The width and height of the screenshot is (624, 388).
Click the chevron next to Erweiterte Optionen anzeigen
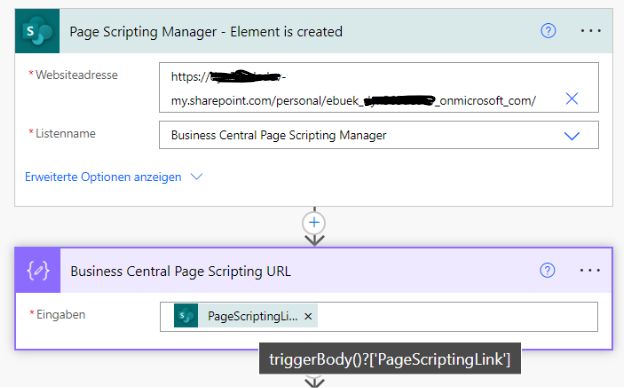(x=197, y=176)
